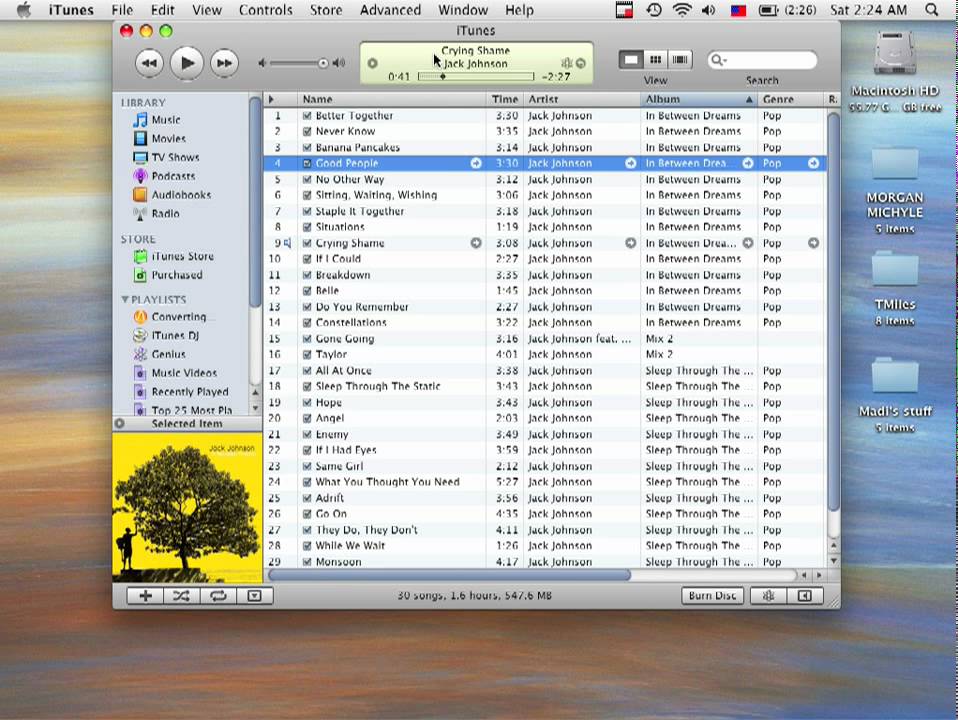The width and height of the screenshot is (958, 720).
Task: Open the Controls menu
Action: (x=266, y=10)
